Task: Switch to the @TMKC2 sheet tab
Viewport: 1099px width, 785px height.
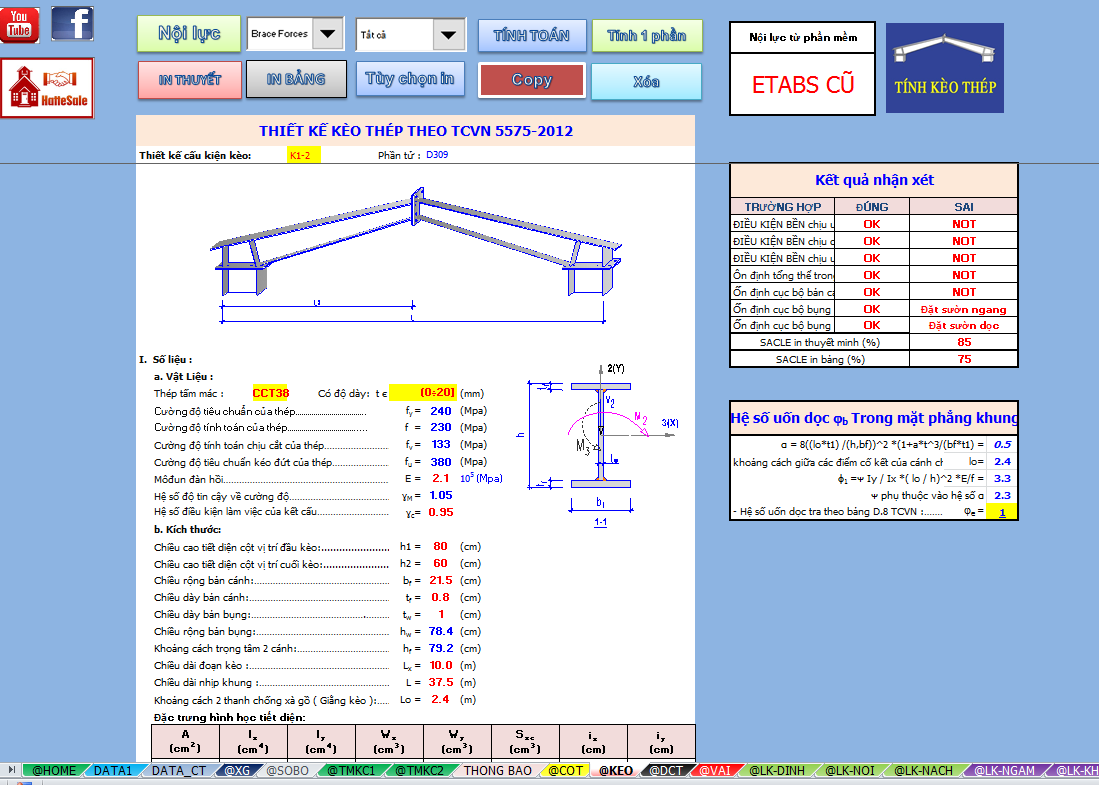Action: [x=419, y=770]
